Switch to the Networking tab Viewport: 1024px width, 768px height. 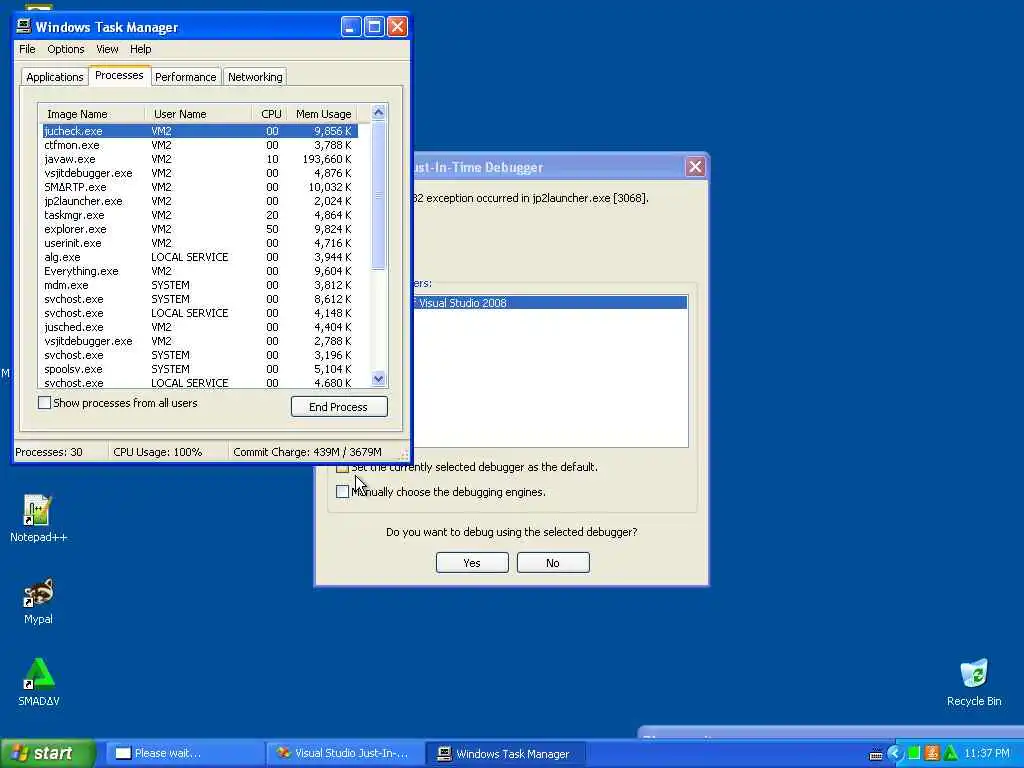coord(255,77)
